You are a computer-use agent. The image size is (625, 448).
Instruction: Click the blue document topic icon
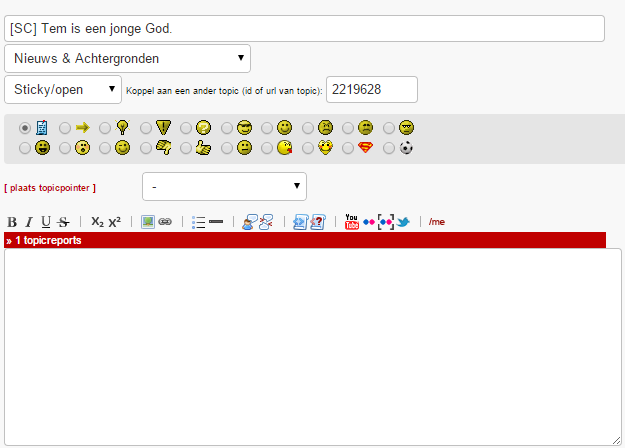tap(42, 128)
